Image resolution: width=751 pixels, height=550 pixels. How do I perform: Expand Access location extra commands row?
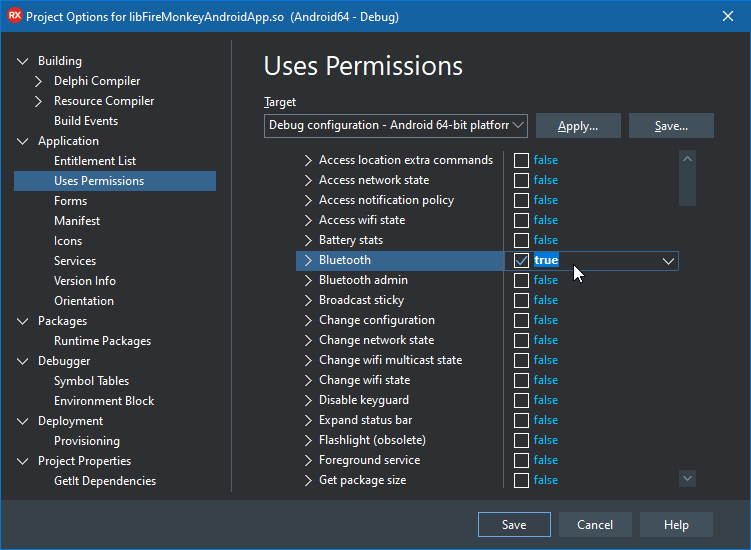click(308, 160)
